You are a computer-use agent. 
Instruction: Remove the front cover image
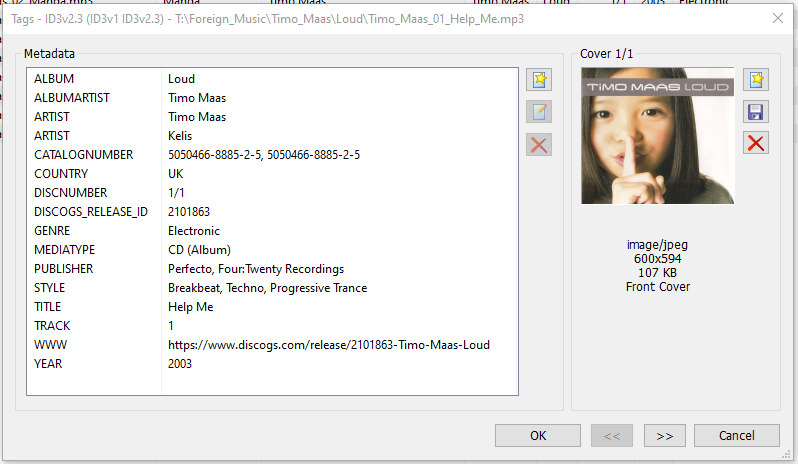coord(756,143)
